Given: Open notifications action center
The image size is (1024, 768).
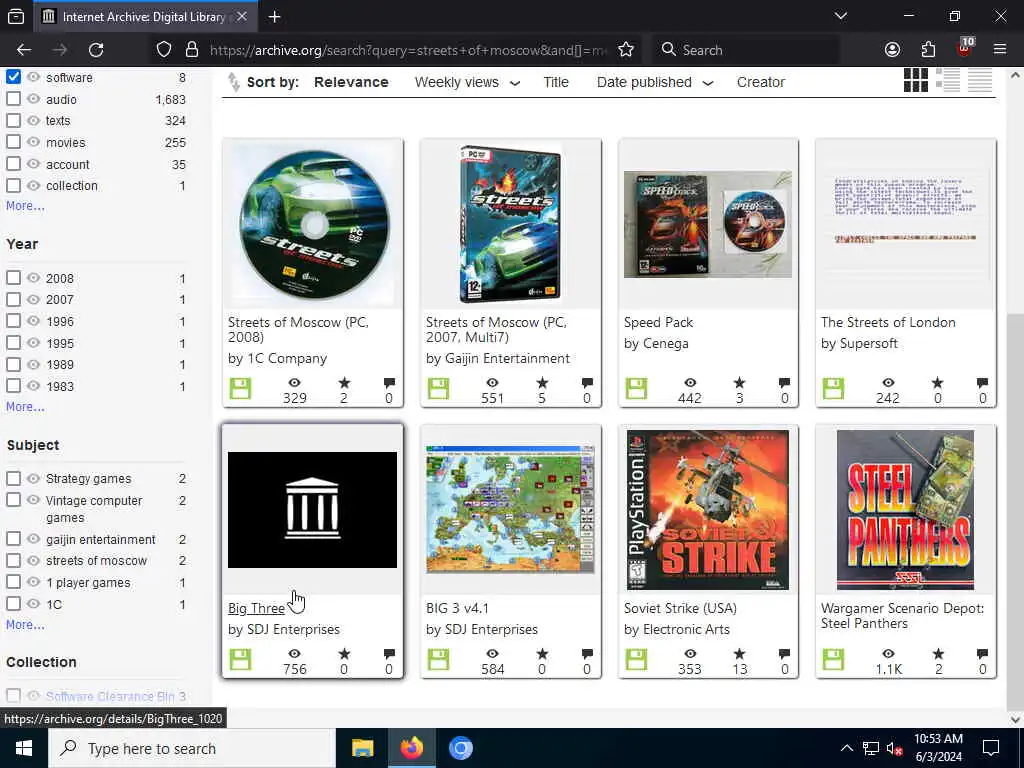Looking at the screenshot, I should 991,748.
